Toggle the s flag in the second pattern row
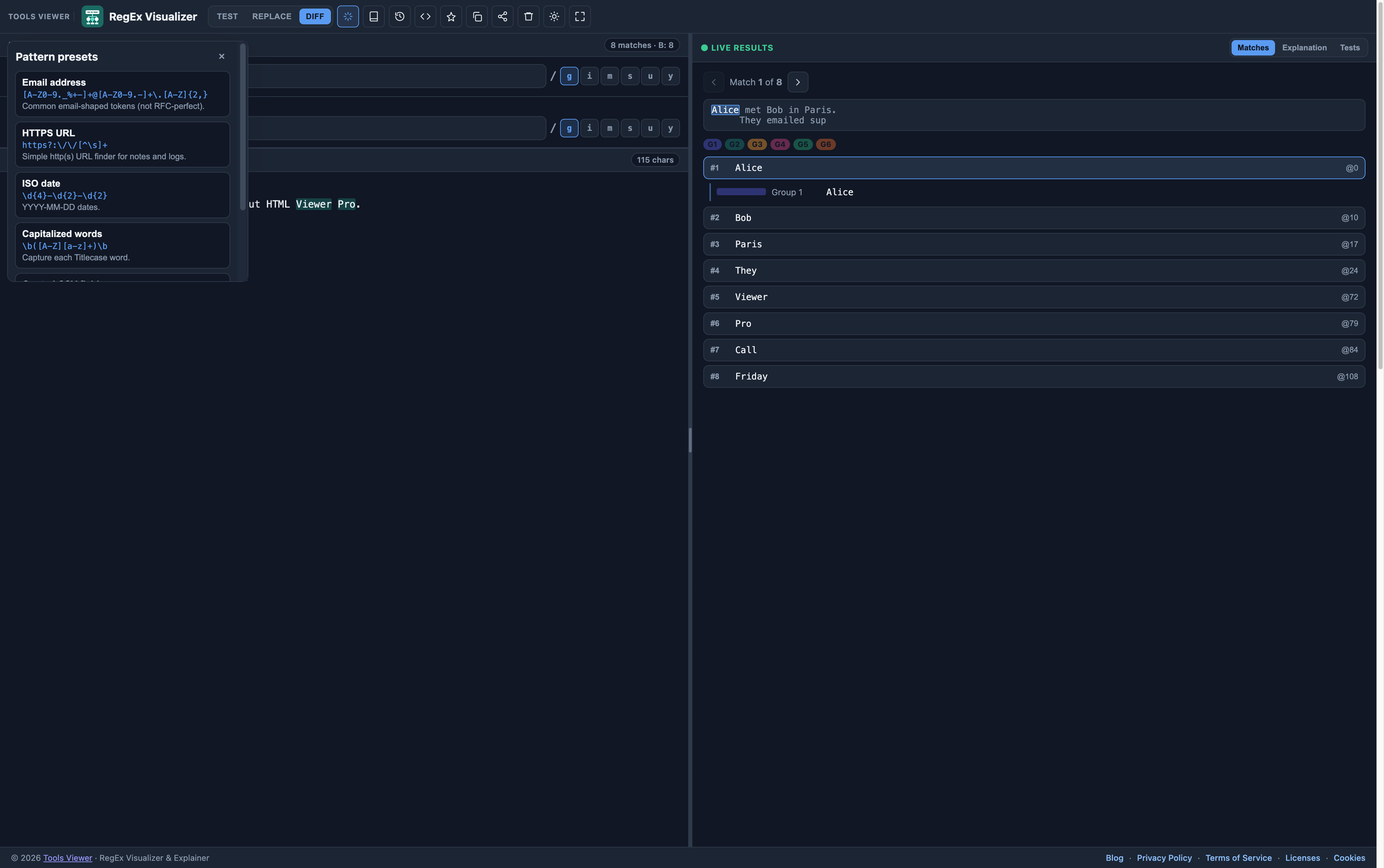 [x=630, y=128]
